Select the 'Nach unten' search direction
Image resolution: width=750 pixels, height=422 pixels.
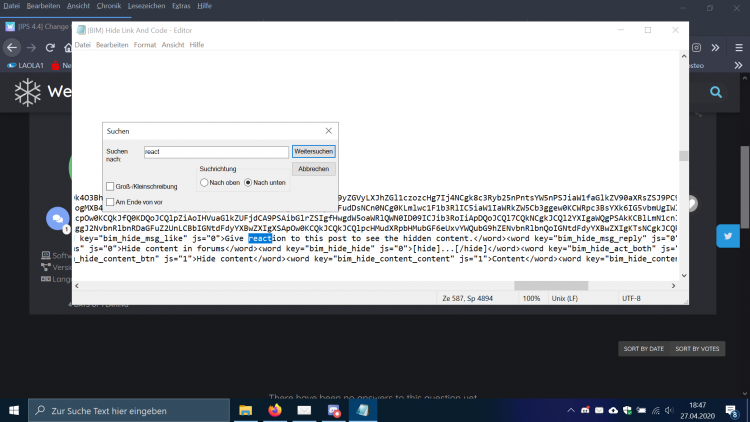(249, 183)
